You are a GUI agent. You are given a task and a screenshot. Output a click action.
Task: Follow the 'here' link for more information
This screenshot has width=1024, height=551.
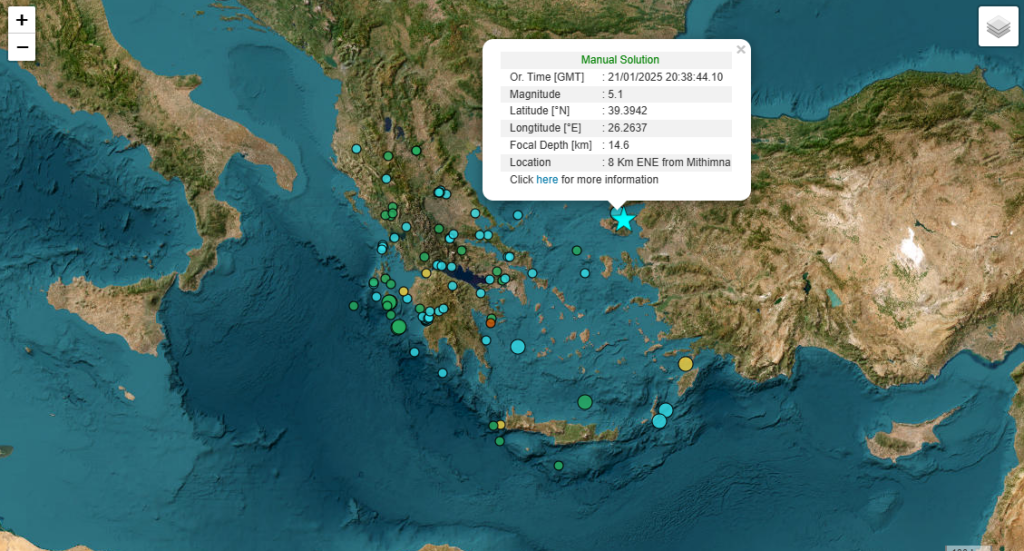coord(547,180)
